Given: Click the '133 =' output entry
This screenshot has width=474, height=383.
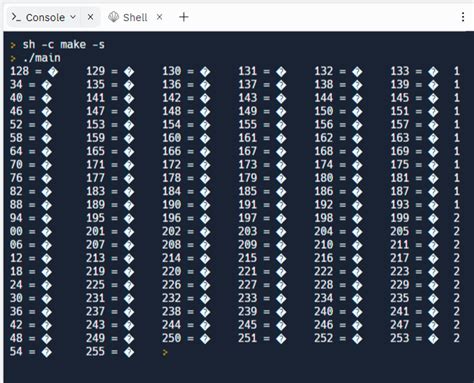Looking at the screenshot, I should click(x=414, y=71).
